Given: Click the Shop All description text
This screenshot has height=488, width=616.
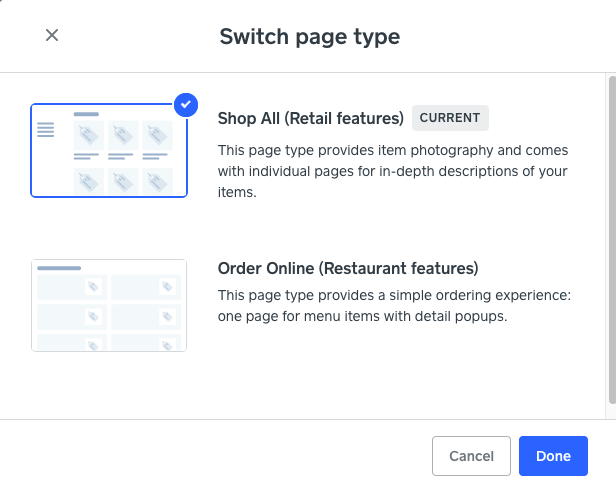Looking at the screenshot, I should (393, 171).
